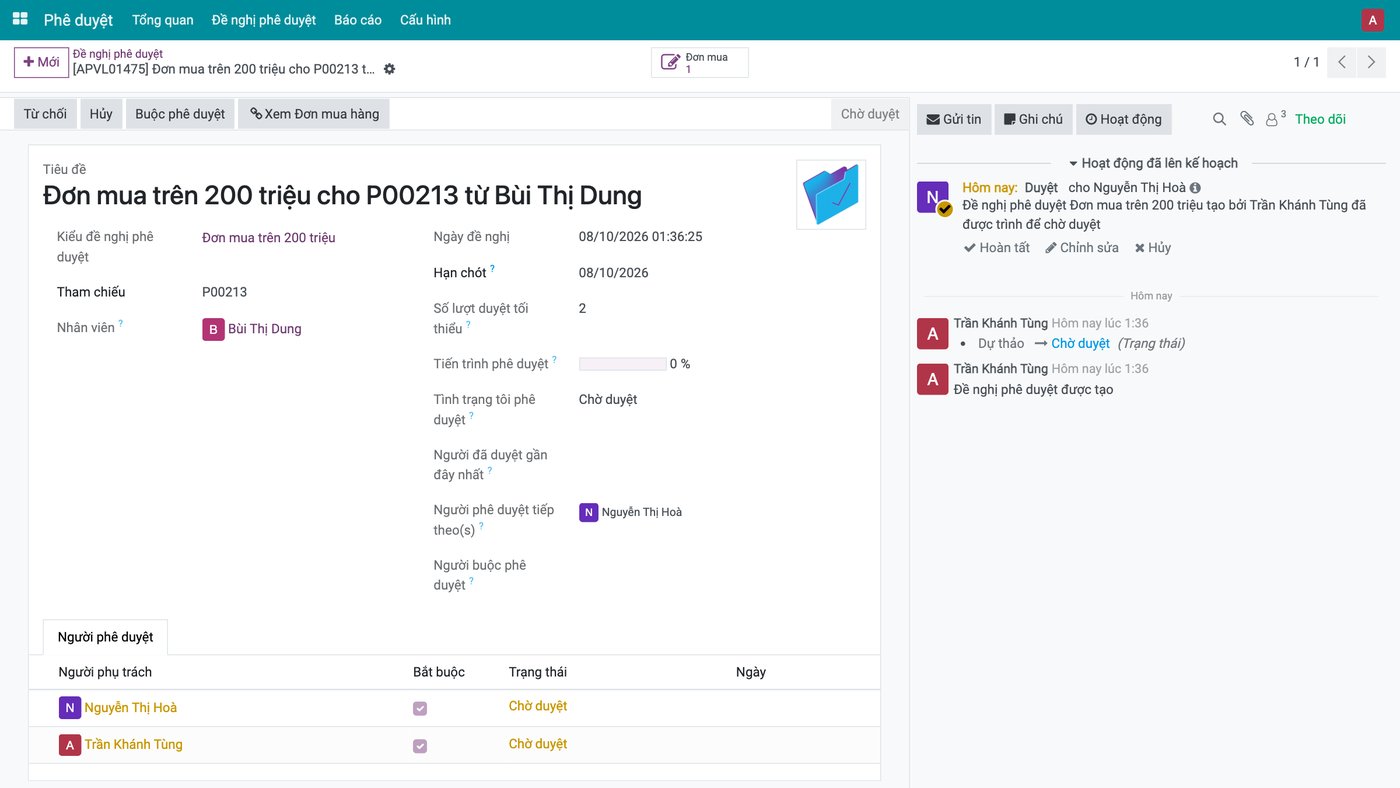Open the Báo cáo menu
The height and width of the screenshot is (788, 1400).
coord(358,20)
